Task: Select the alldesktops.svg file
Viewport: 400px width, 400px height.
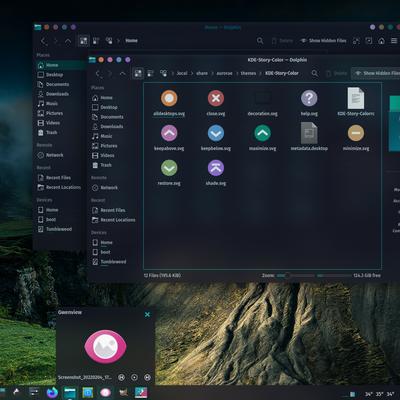Action: pos(169,103)
